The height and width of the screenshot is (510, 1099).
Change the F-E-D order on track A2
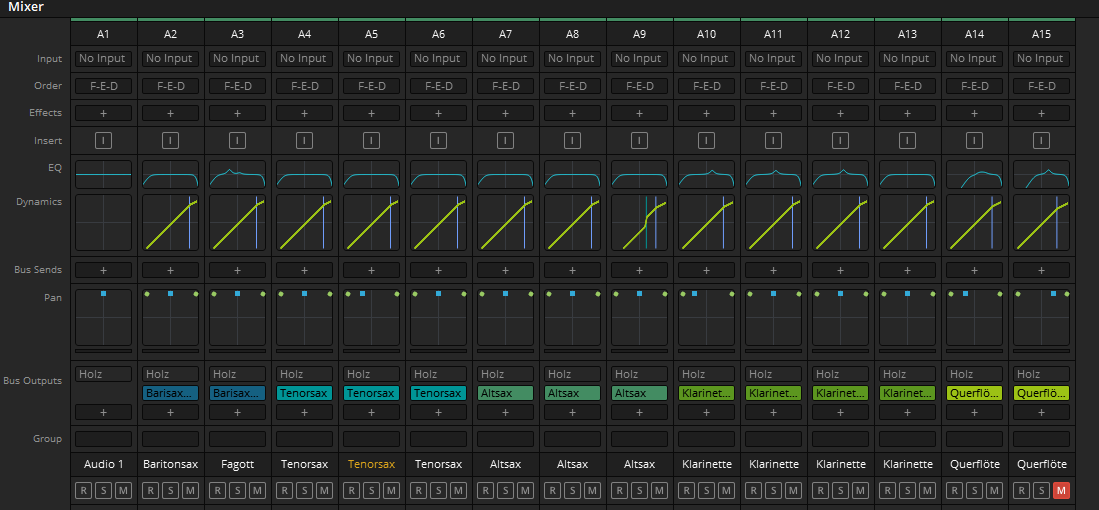(170, 86)
